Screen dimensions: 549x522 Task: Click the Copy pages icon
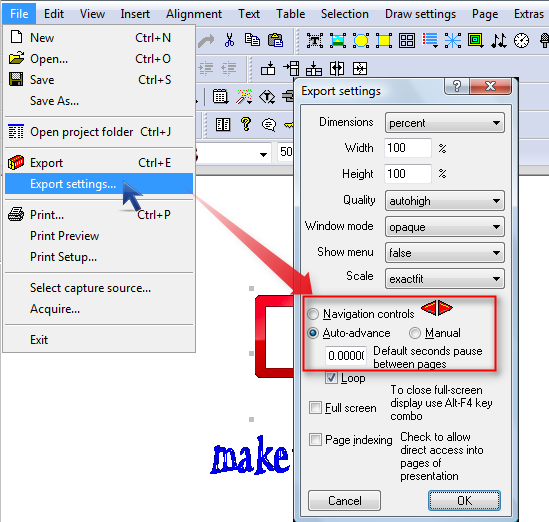[x=252, y=41]
